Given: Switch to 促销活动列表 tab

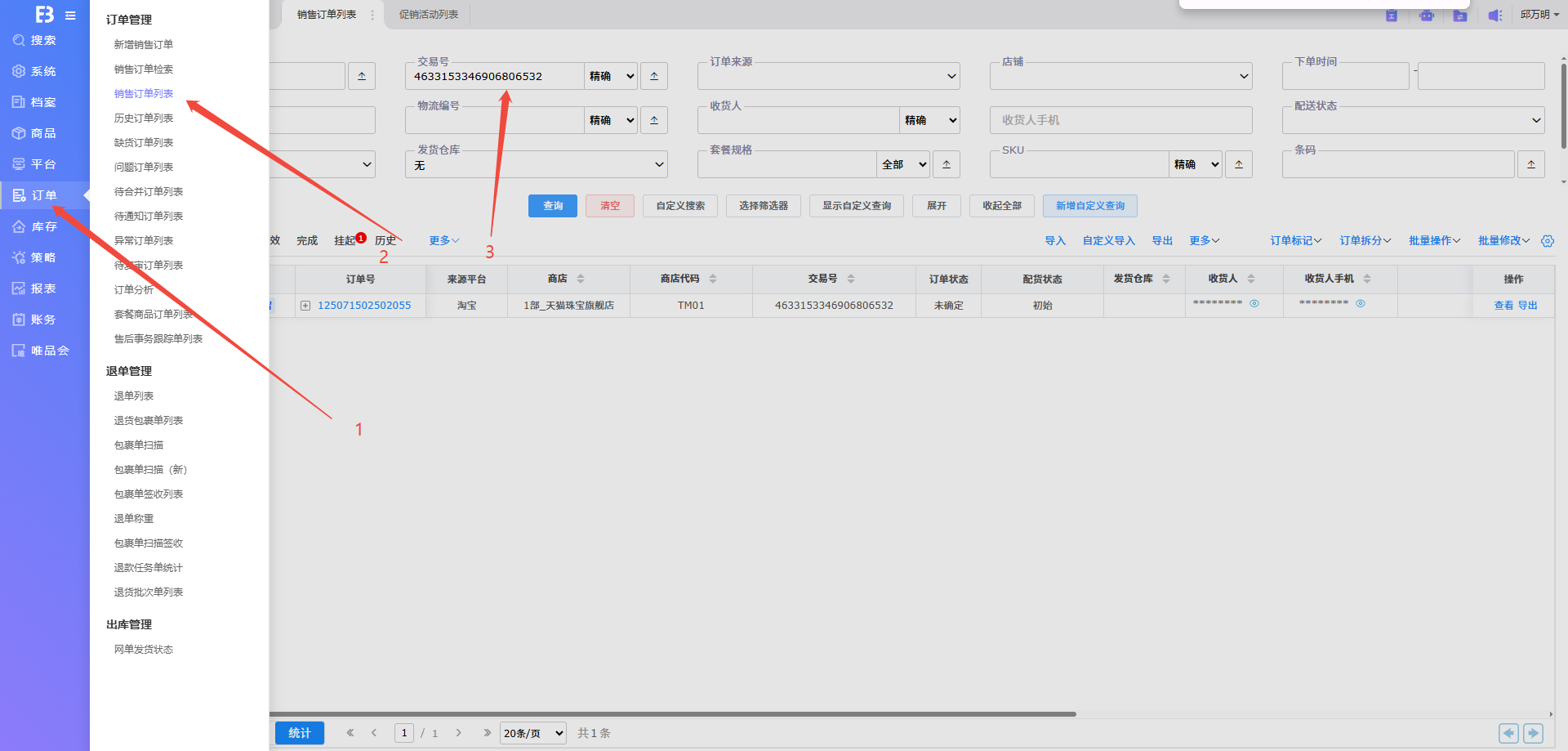Looking at the screenshot, I should 429,15.
